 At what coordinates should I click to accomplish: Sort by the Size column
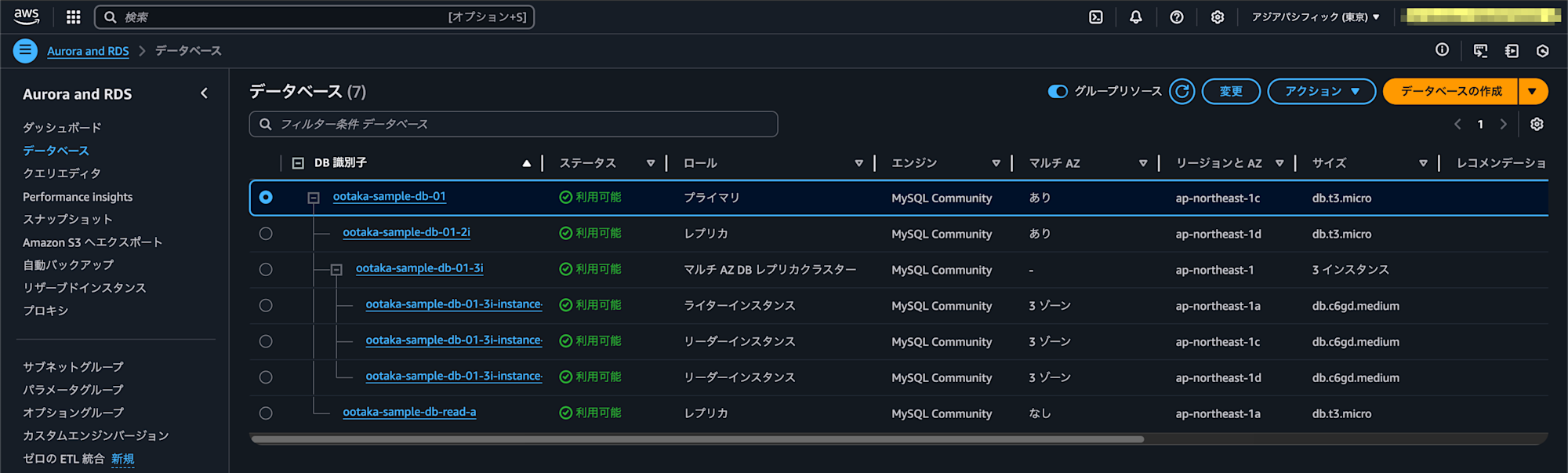pyautogui.click(x=1423, y=163)
